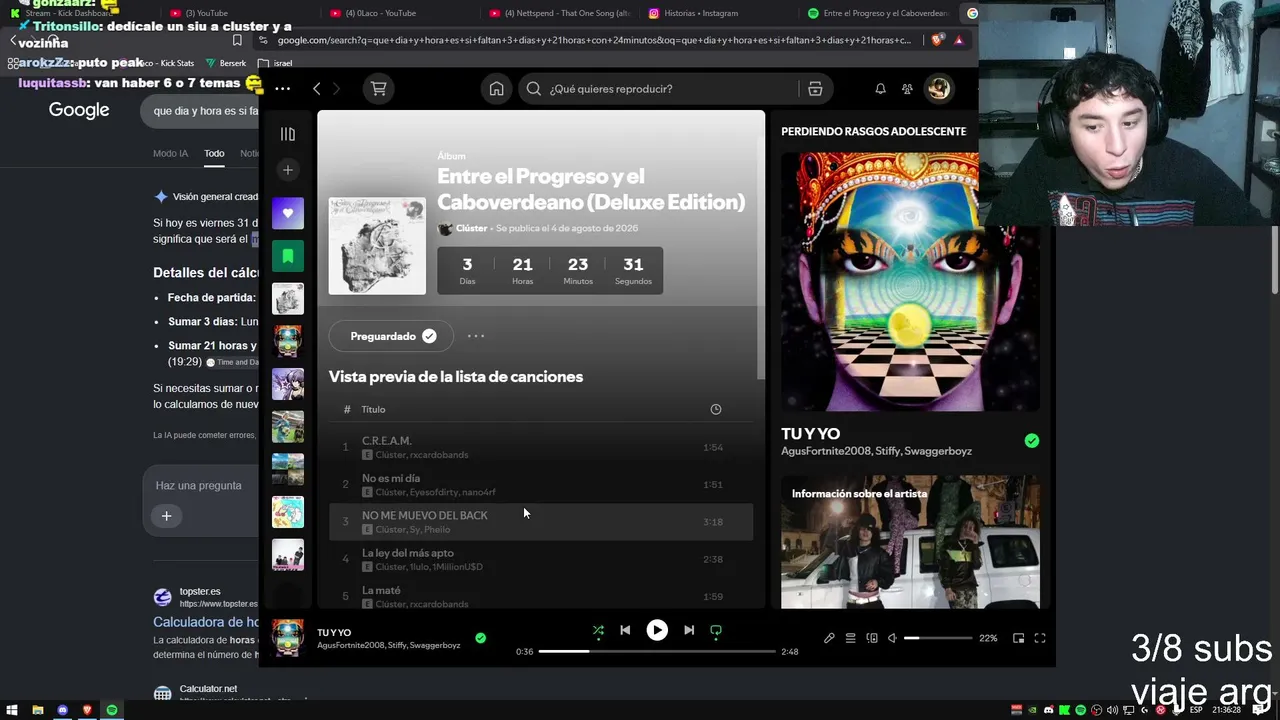Click the green saved checkmark in the player bar

tap(481, 638)
